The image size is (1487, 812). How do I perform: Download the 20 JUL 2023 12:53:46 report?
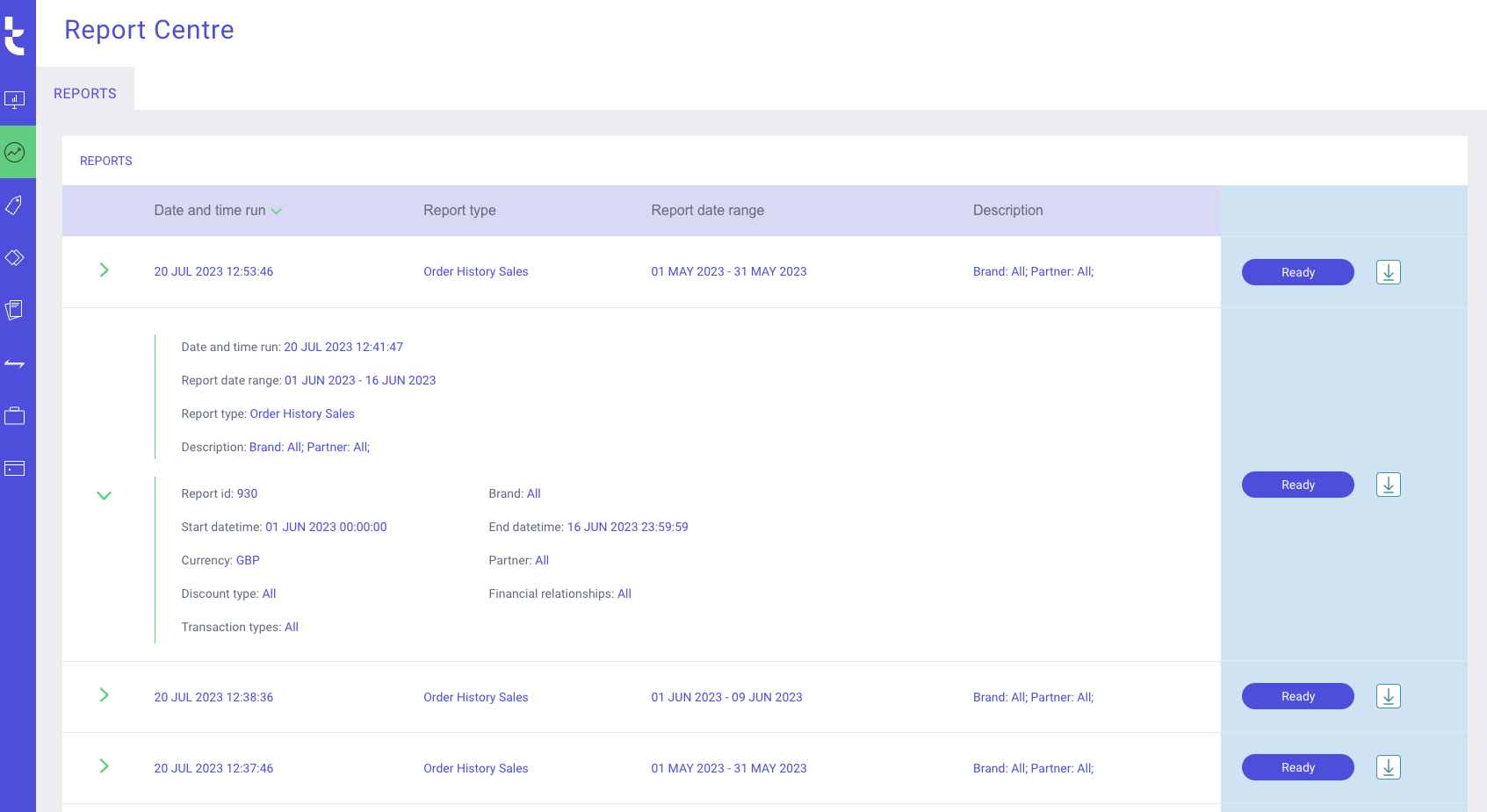click(x=1388, y=272)
